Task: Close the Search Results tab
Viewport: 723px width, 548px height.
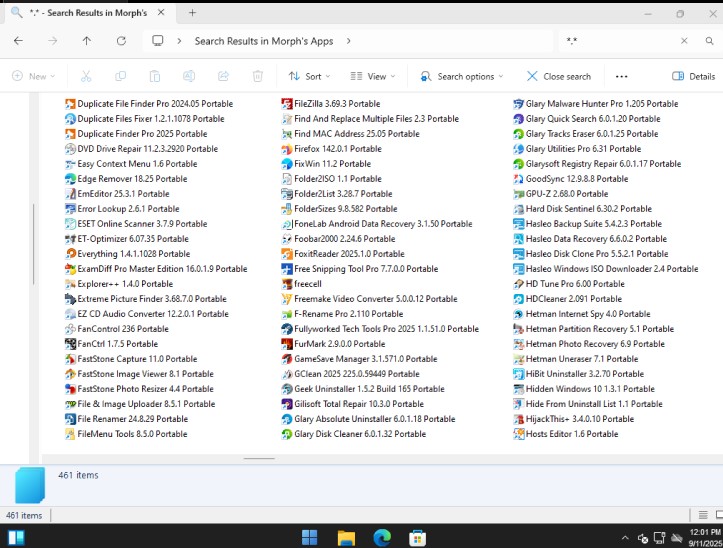Action: tap(161, 12)
